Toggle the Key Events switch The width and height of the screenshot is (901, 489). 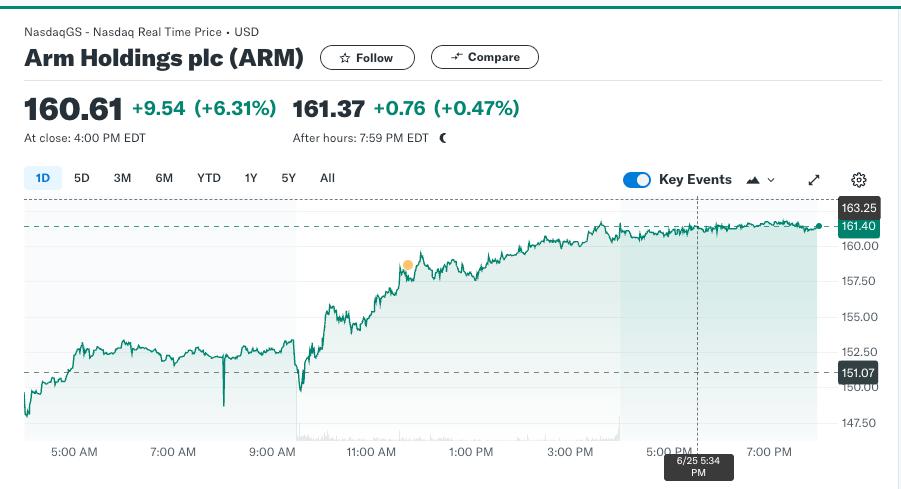637,180
